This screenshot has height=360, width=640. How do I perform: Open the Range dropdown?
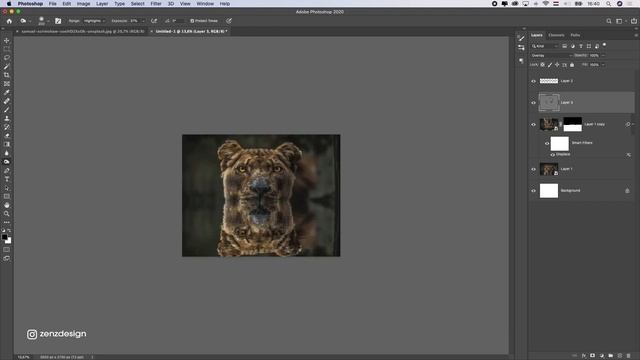94,21
